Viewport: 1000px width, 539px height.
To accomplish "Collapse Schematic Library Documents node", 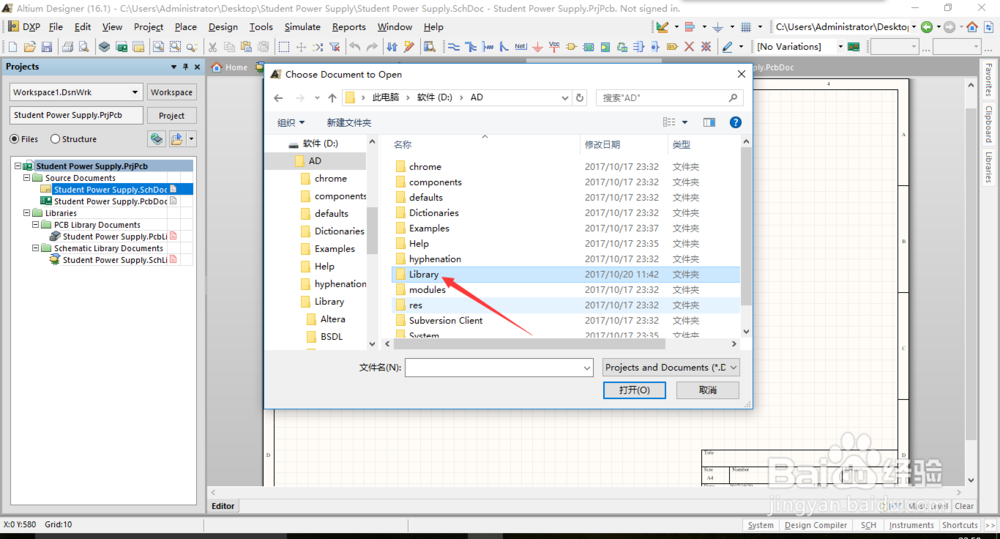I will point(36,248).
